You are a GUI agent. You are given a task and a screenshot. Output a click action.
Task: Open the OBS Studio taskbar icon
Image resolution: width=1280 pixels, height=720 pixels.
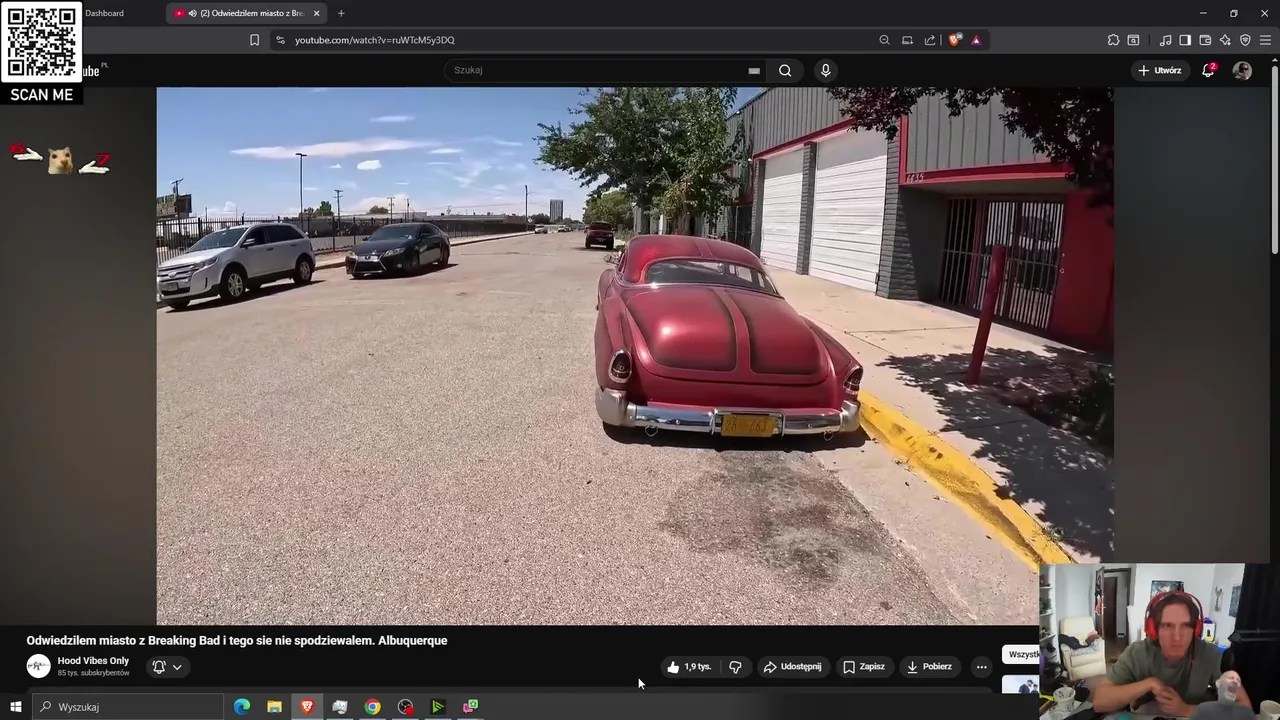405,707
